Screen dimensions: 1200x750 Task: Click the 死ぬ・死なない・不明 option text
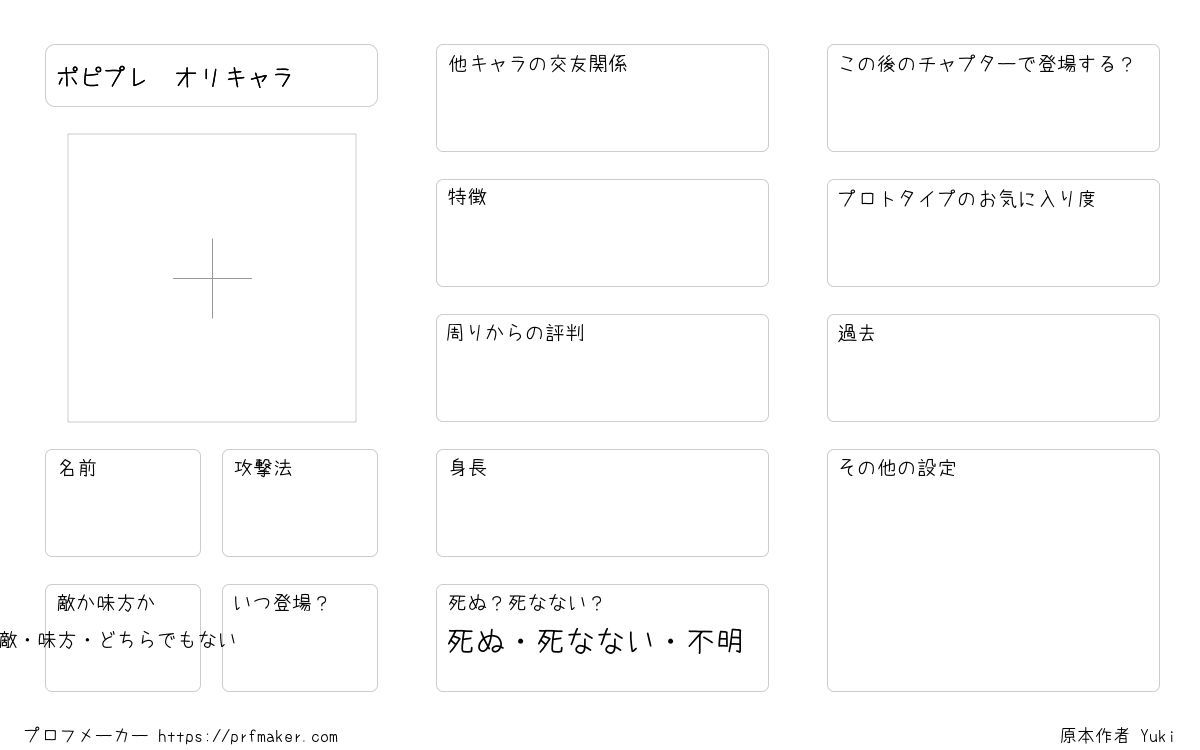pyautogui.click(x=595, y=641)
